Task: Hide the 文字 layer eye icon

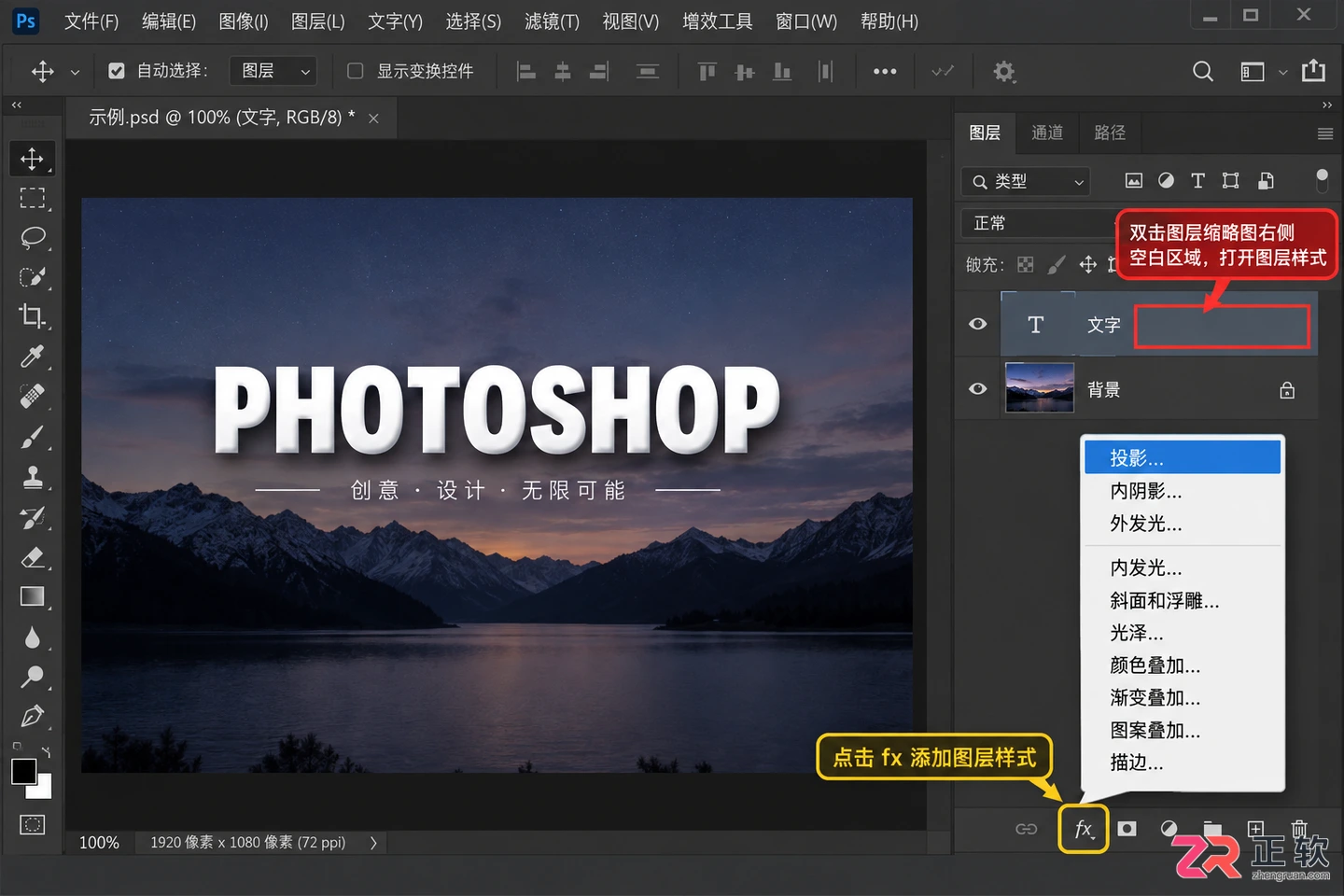Action: [977, 324]
